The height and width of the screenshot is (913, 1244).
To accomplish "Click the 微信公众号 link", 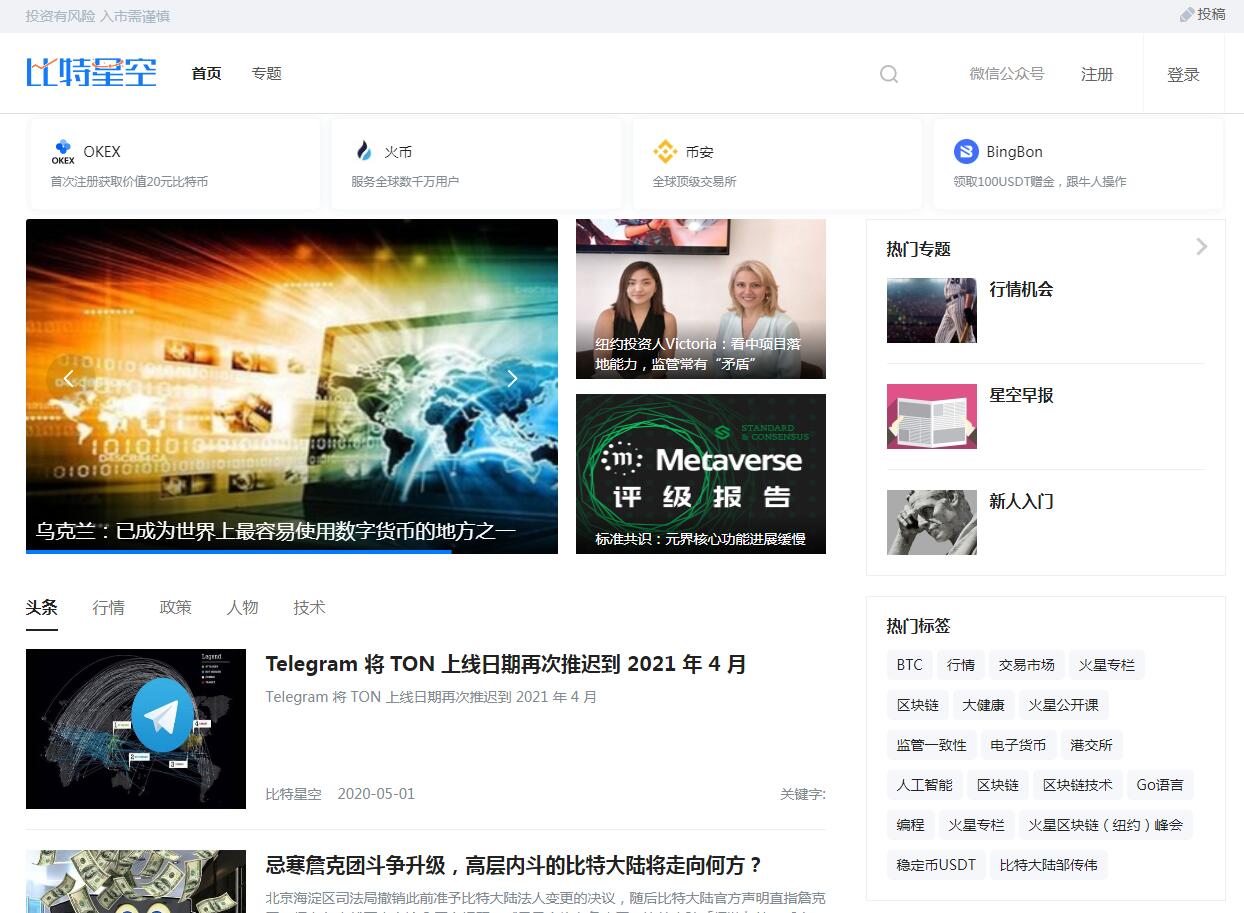I will coord(1007,74).
